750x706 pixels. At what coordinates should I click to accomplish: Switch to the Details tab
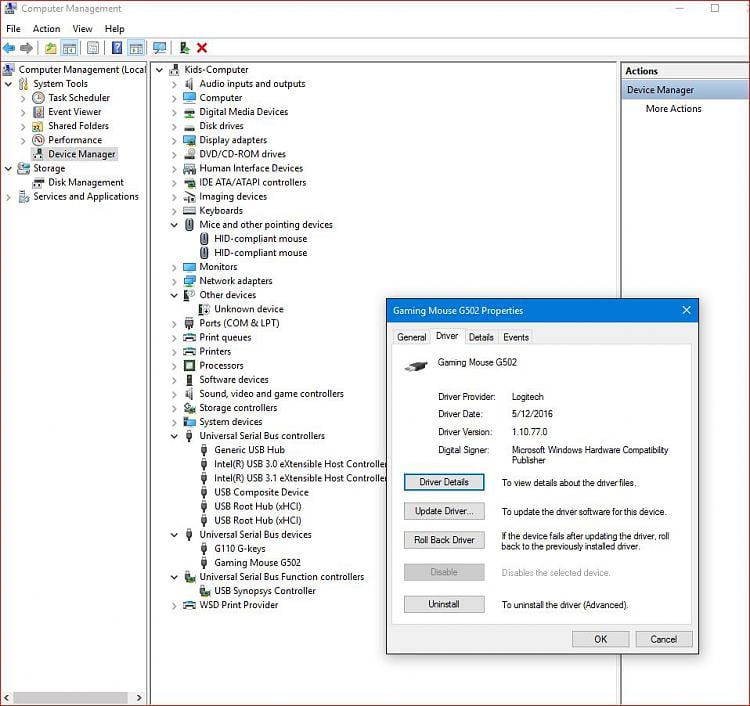481,337
